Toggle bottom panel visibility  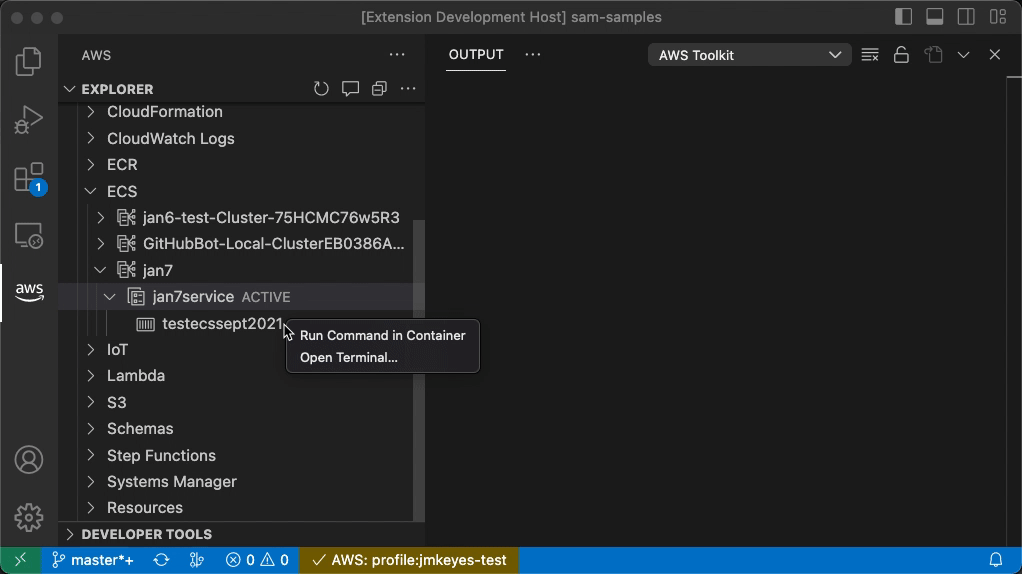click(x=935, y=17)
